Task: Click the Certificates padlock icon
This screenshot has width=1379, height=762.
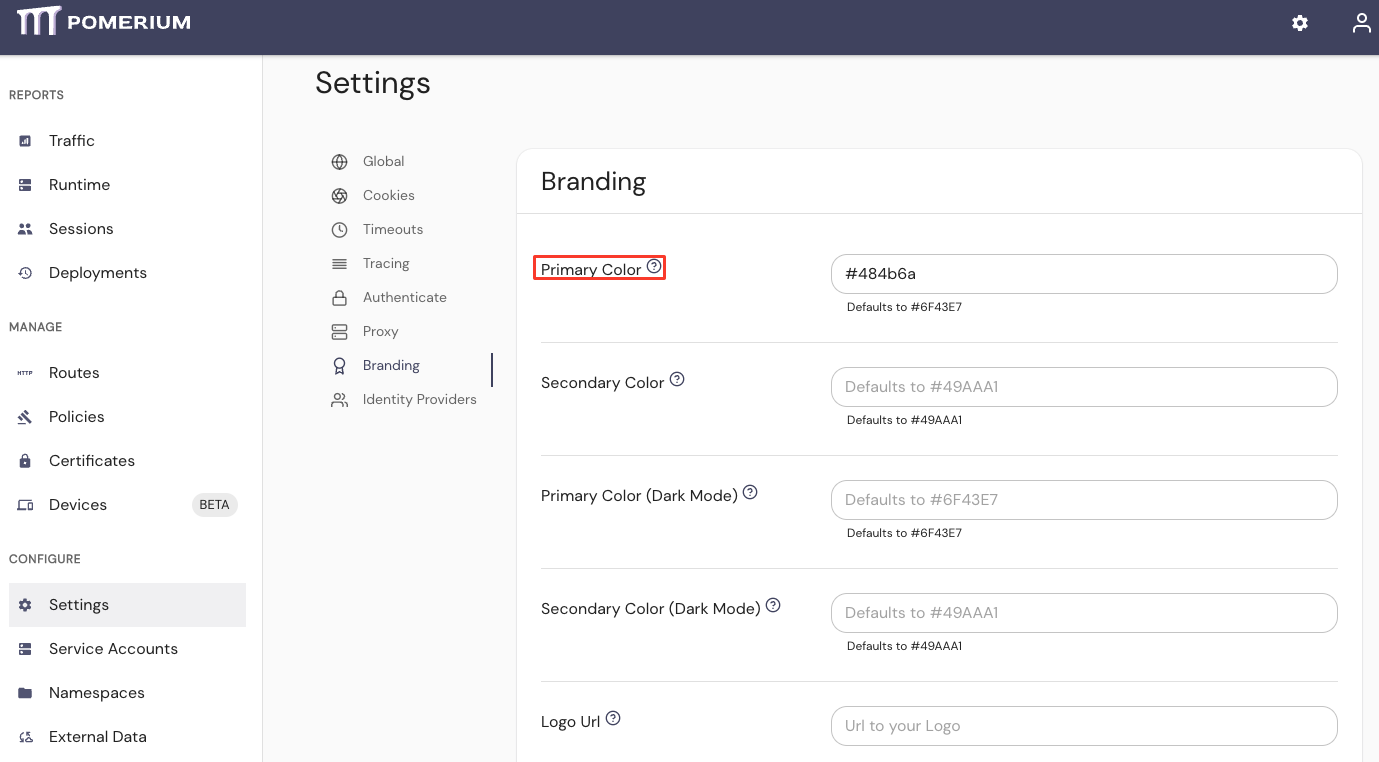Action: (x=24, y=460)
